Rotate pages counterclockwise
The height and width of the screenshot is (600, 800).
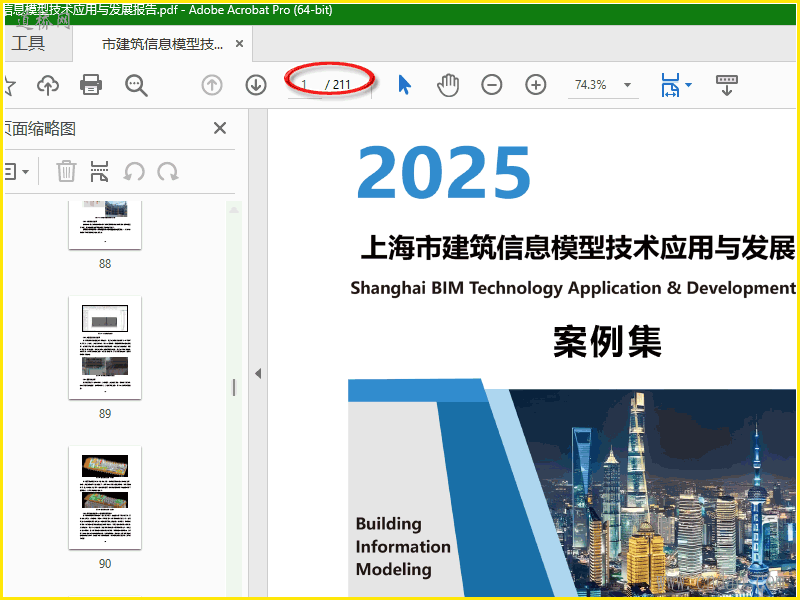(134, 171)
